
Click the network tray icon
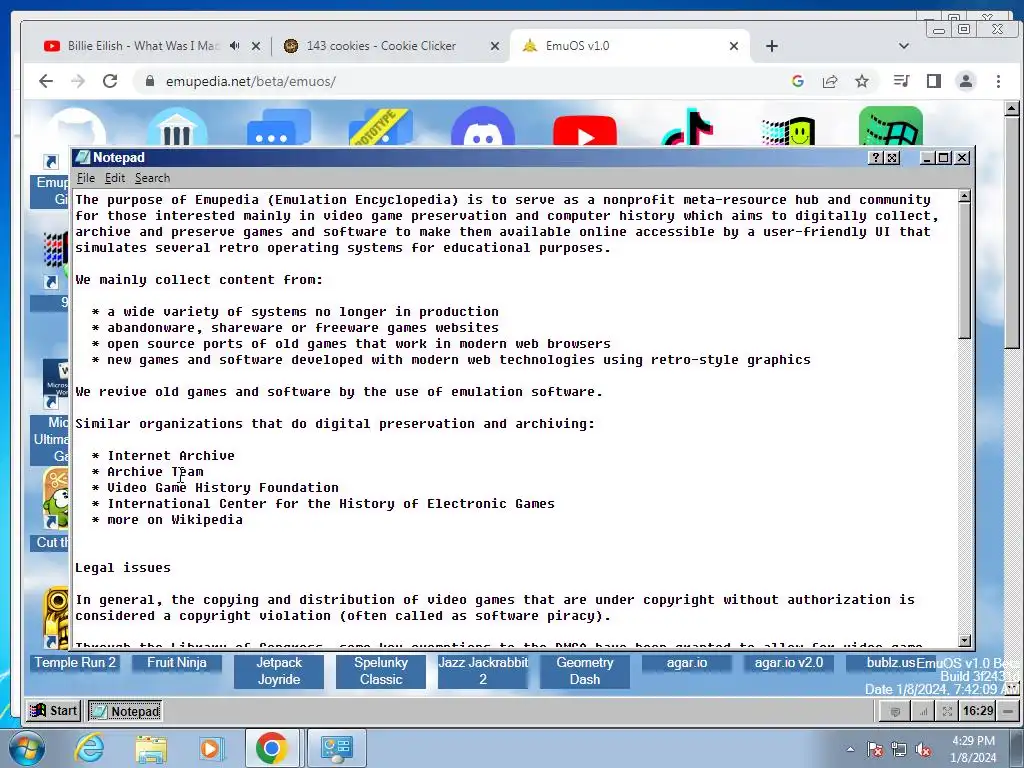899,750
